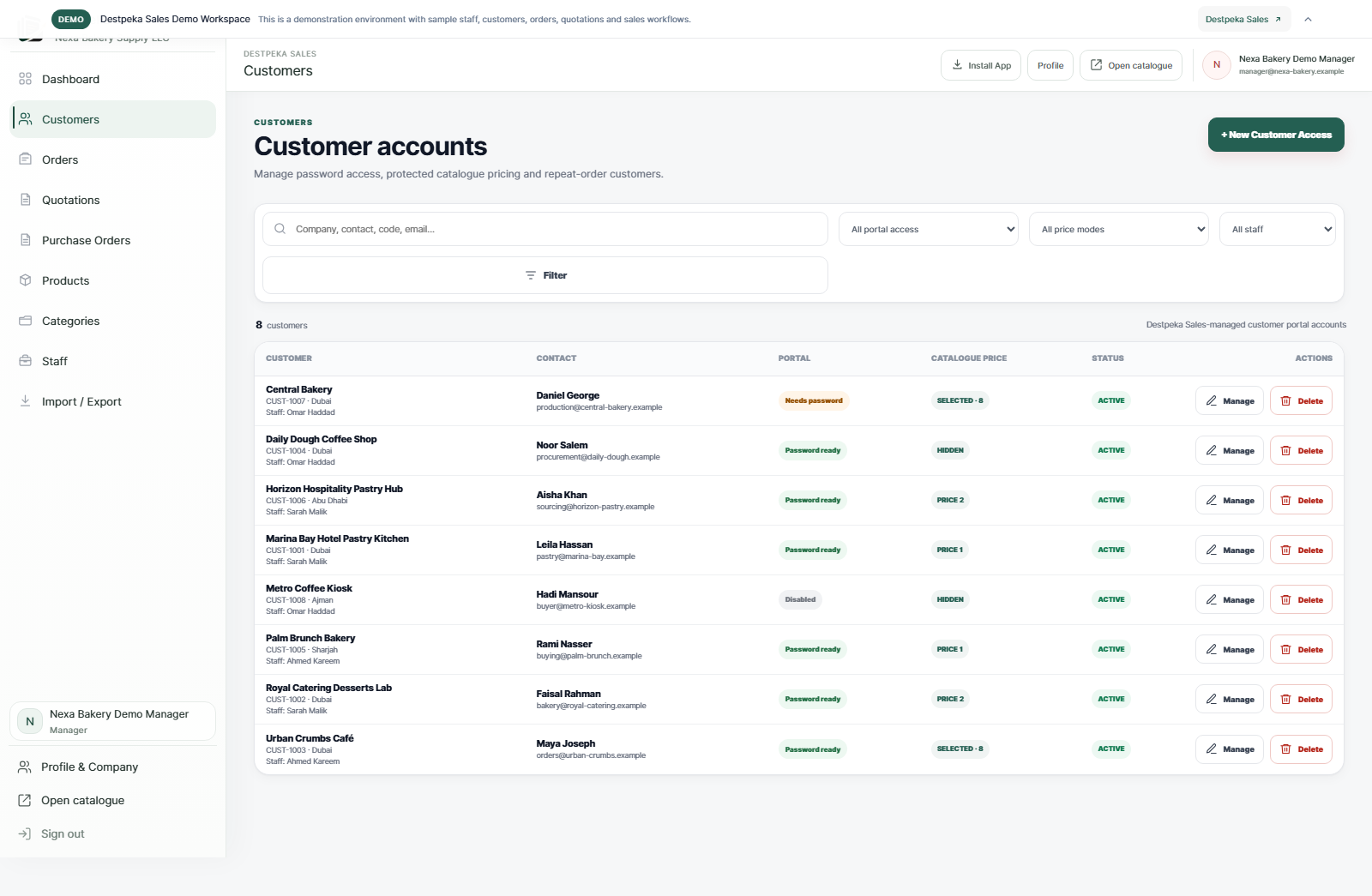Click the Profile & Company people icon
The height and width of the screenshot is (896, 1372).
[x=25, y=767]
